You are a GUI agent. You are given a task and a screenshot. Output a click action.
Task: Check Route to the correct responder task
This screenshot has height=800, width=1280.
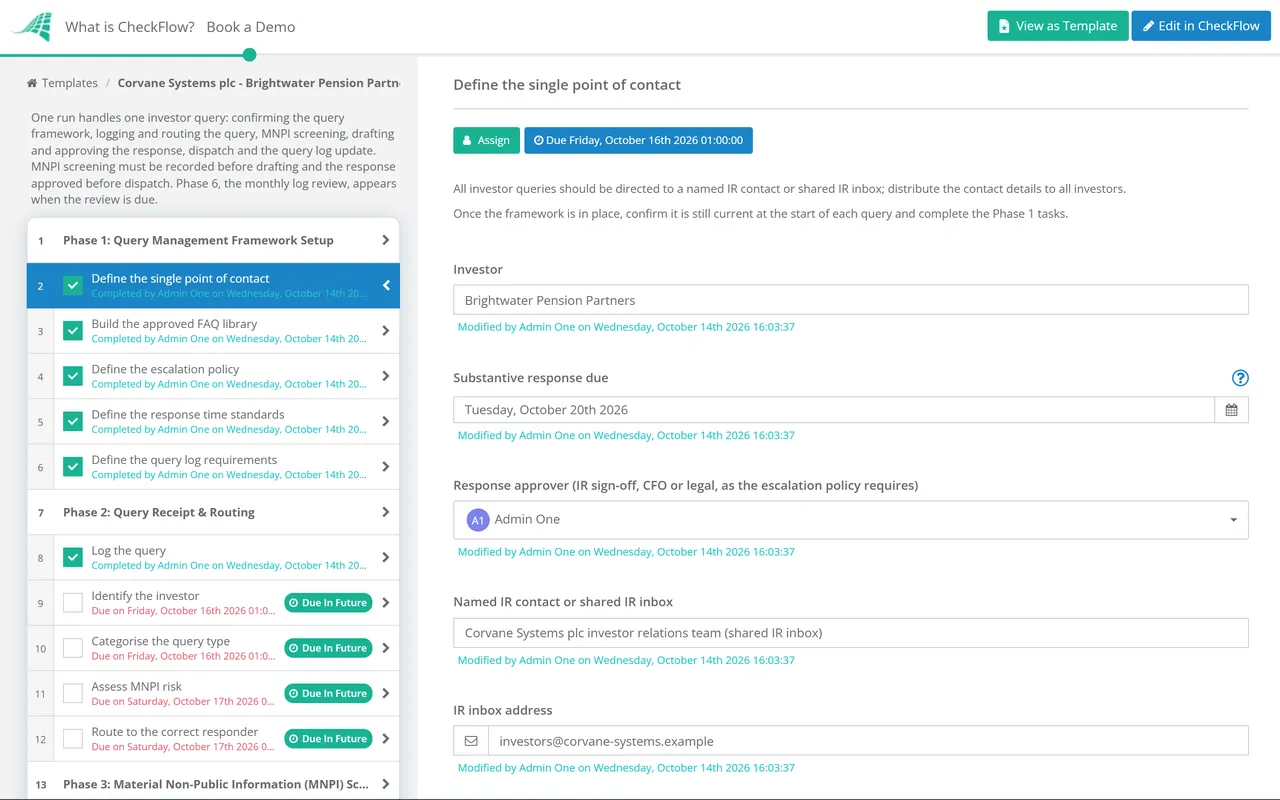pos(73,739)
